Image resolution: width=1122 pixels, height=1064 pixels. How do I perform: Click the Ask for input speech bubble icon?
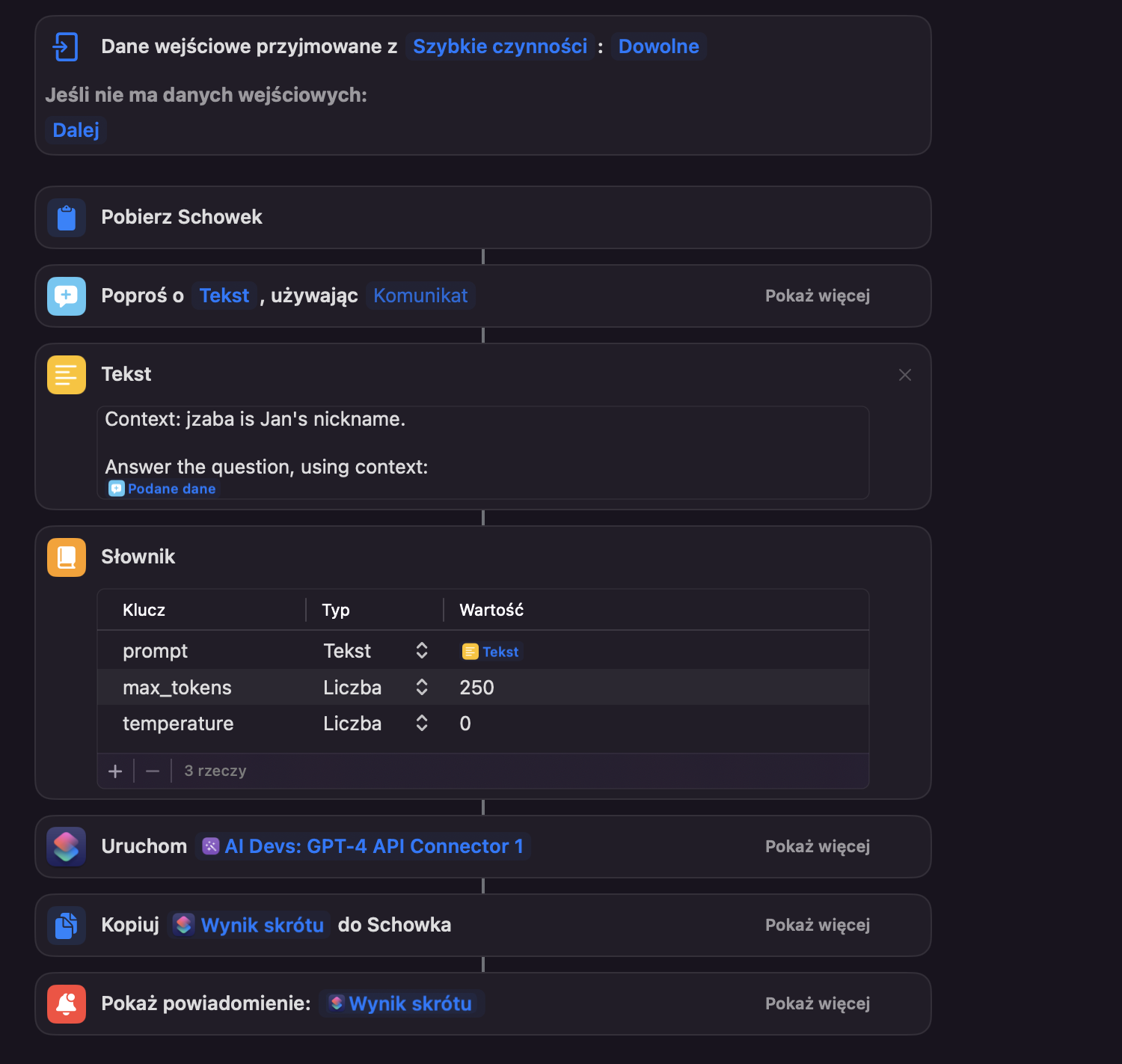[x=67, y=296]
